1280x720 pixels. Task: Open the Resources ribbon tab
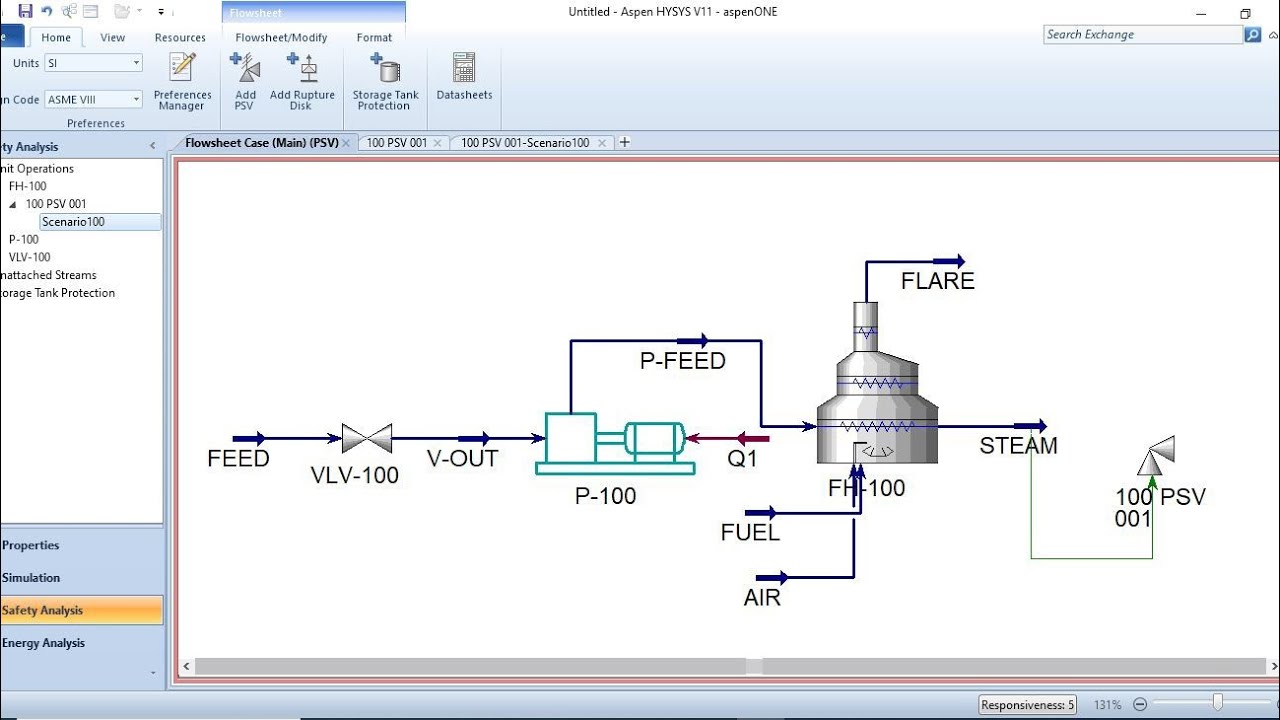pyautogui.click(x=180, y=37)
